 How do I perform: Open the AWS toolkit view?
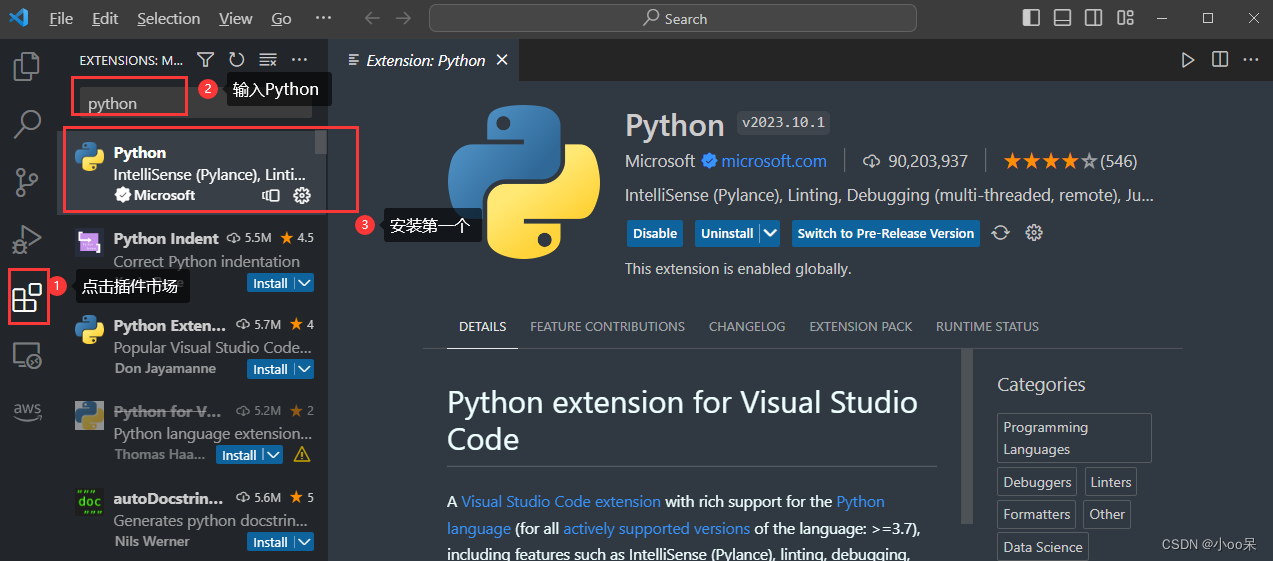coord(26,410)
